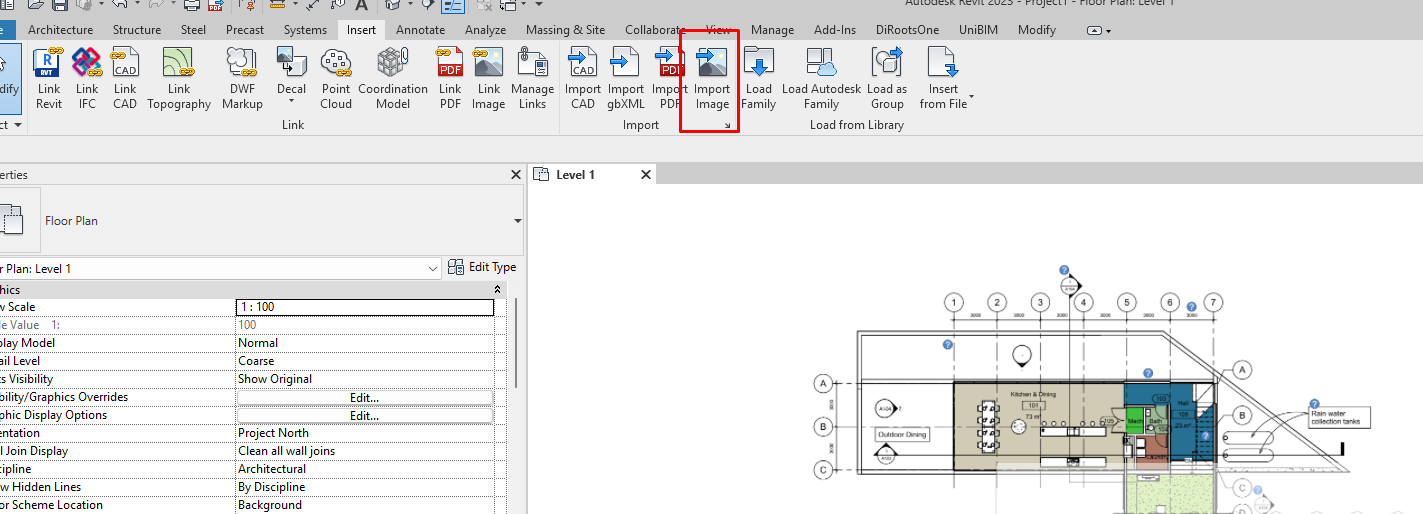Open the Link Revit tool
Image resolution: width=1423 pixels, height=514 pixels.
click(48, 78)
